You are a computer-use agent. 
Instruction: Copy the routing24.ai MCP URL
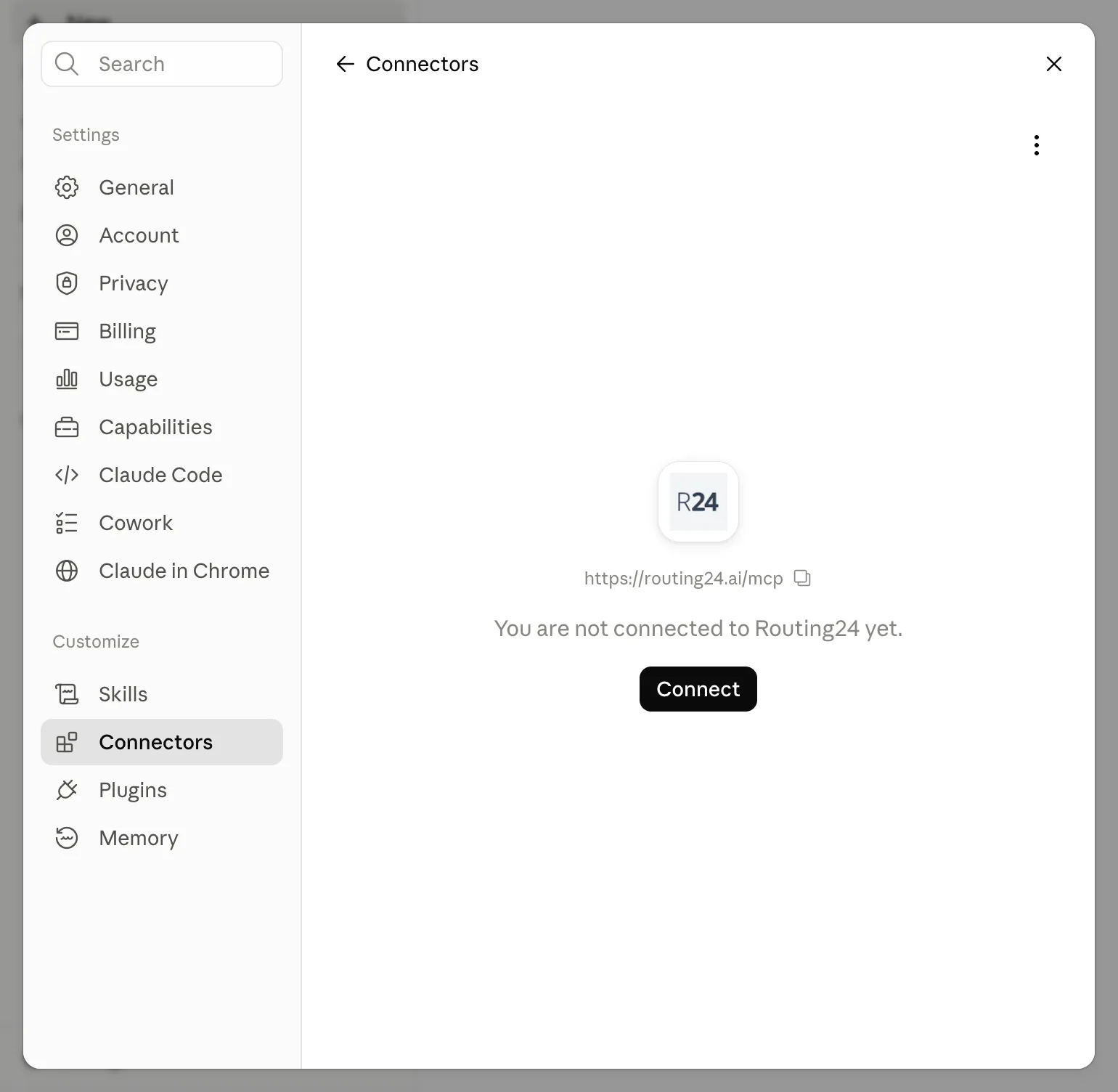coord(802,578)
